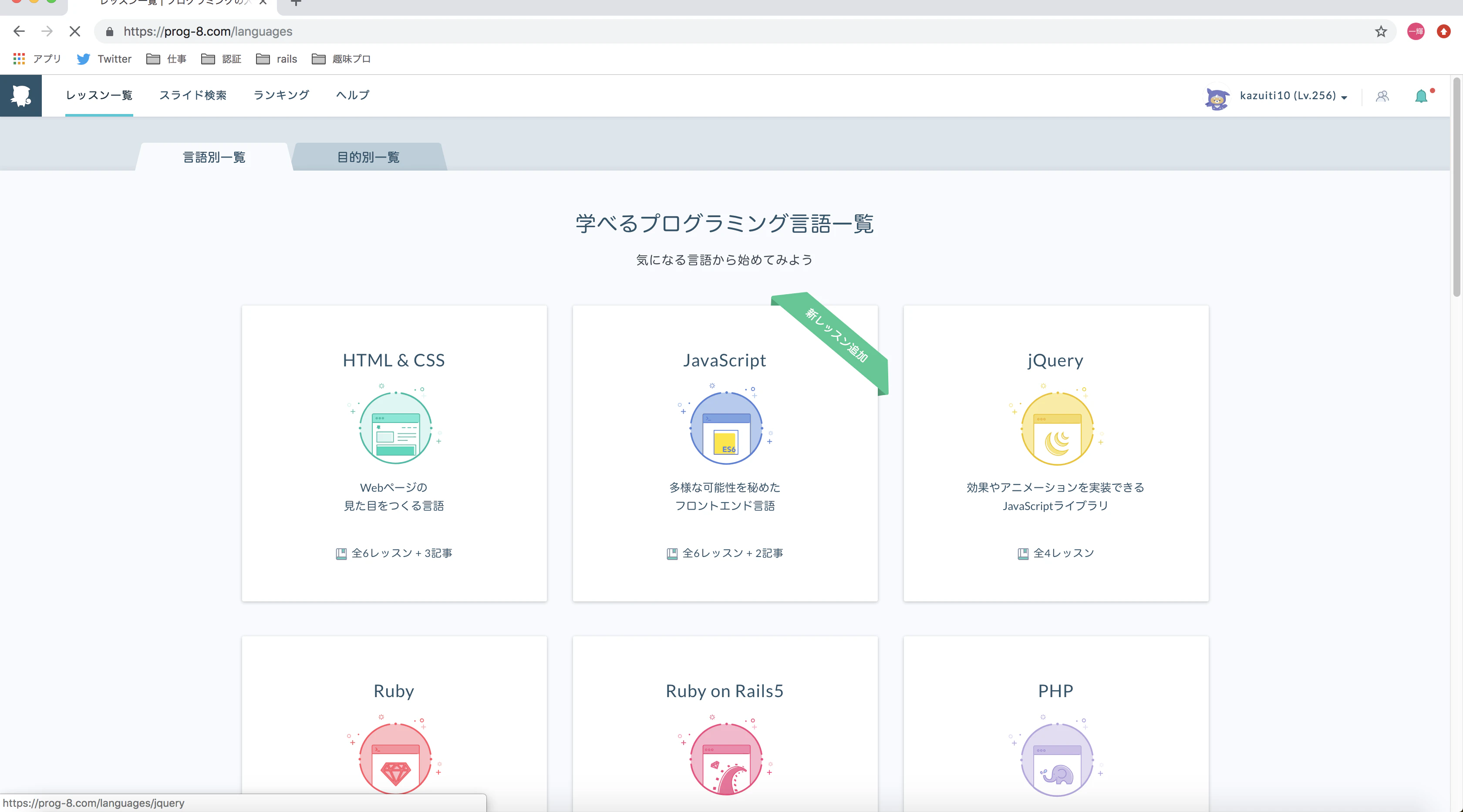Click the page vertical scrollbar
This screenshot has height=812, width=1463.
coord(1456,187)
